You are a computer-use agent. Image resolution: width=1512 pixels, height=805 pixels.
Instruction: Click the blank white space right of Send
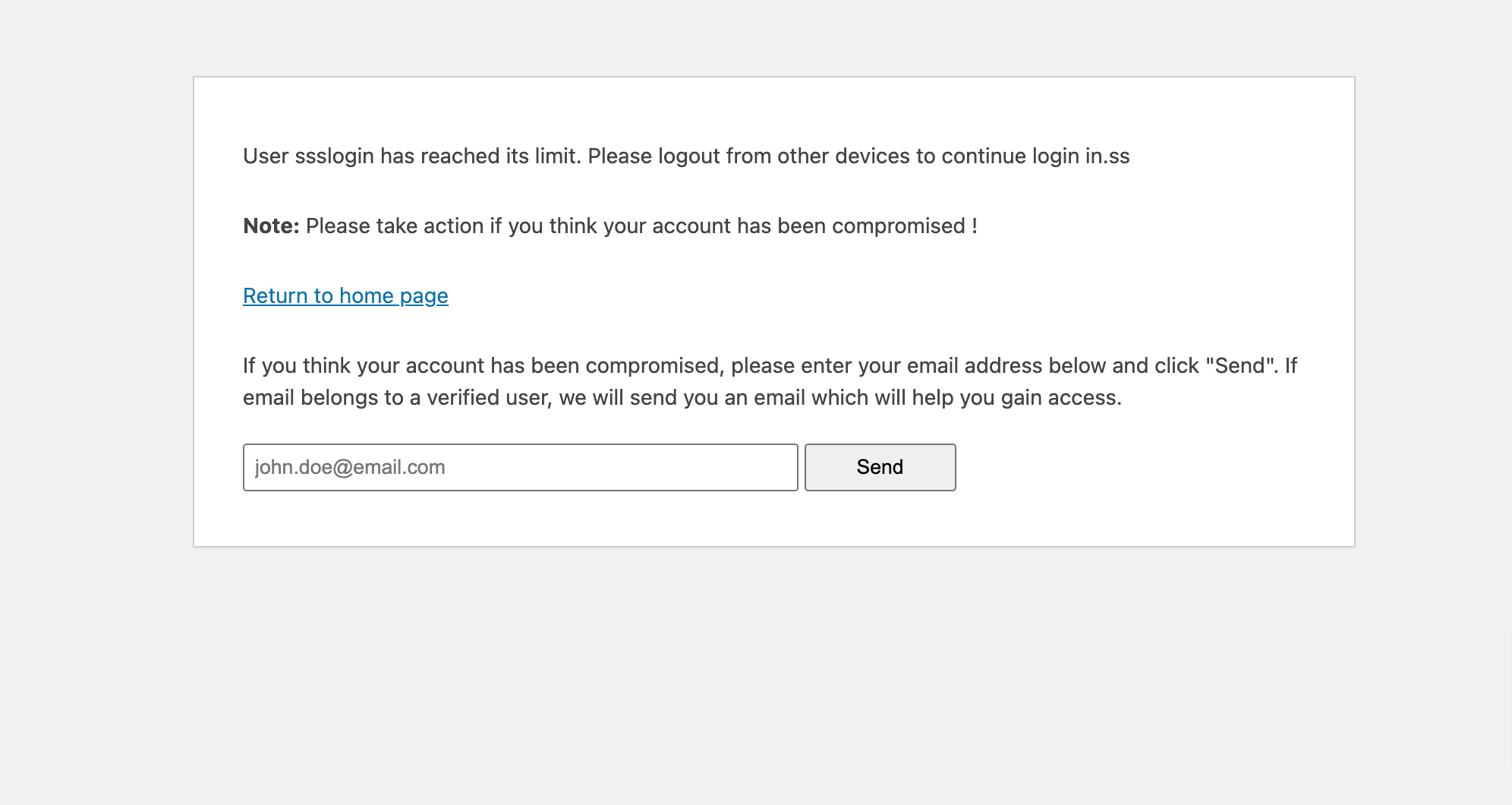(x=1154, y=467)
